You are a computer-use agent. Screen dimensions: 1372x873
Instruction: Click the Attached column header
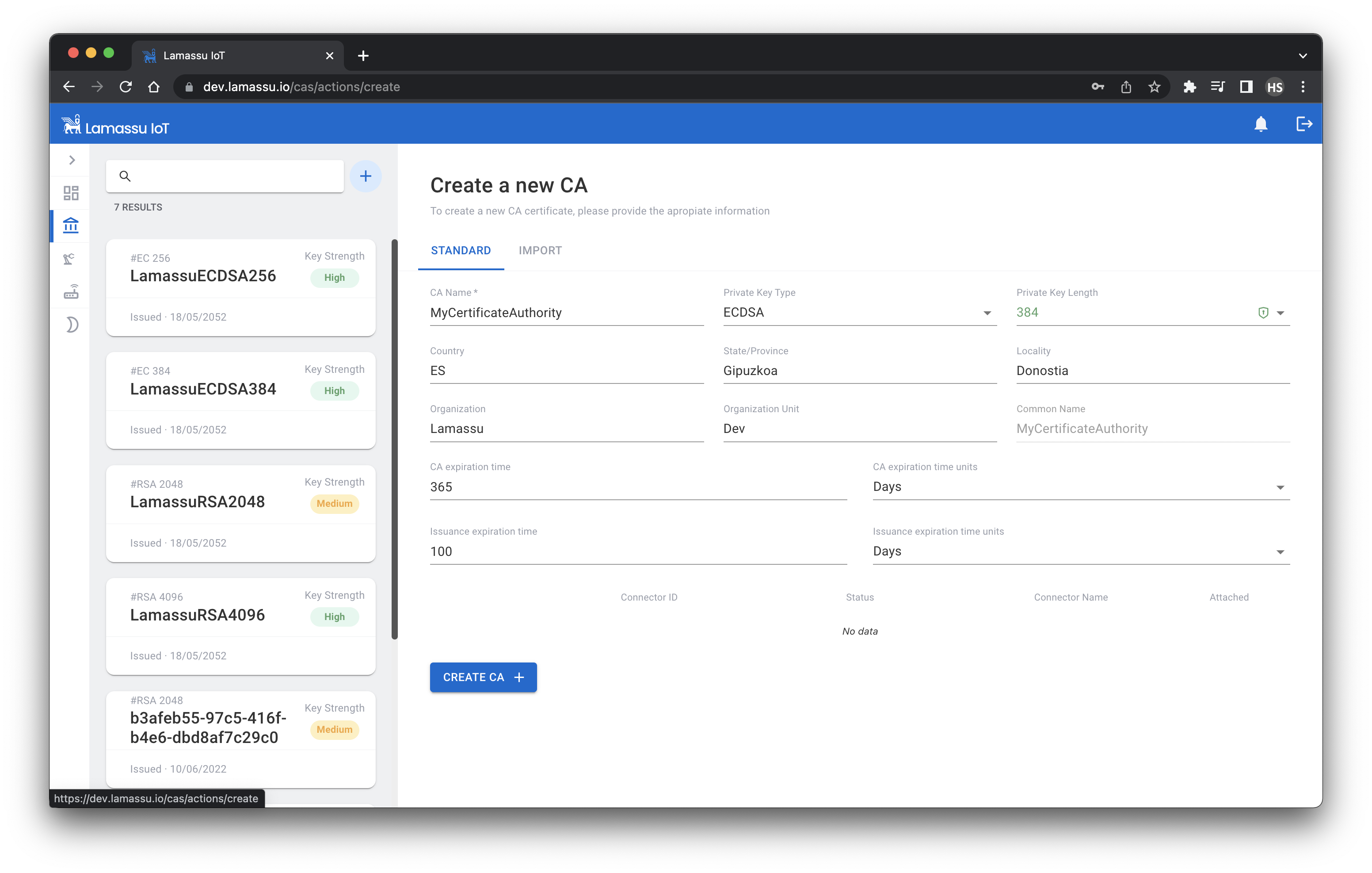click(1229, 597)
